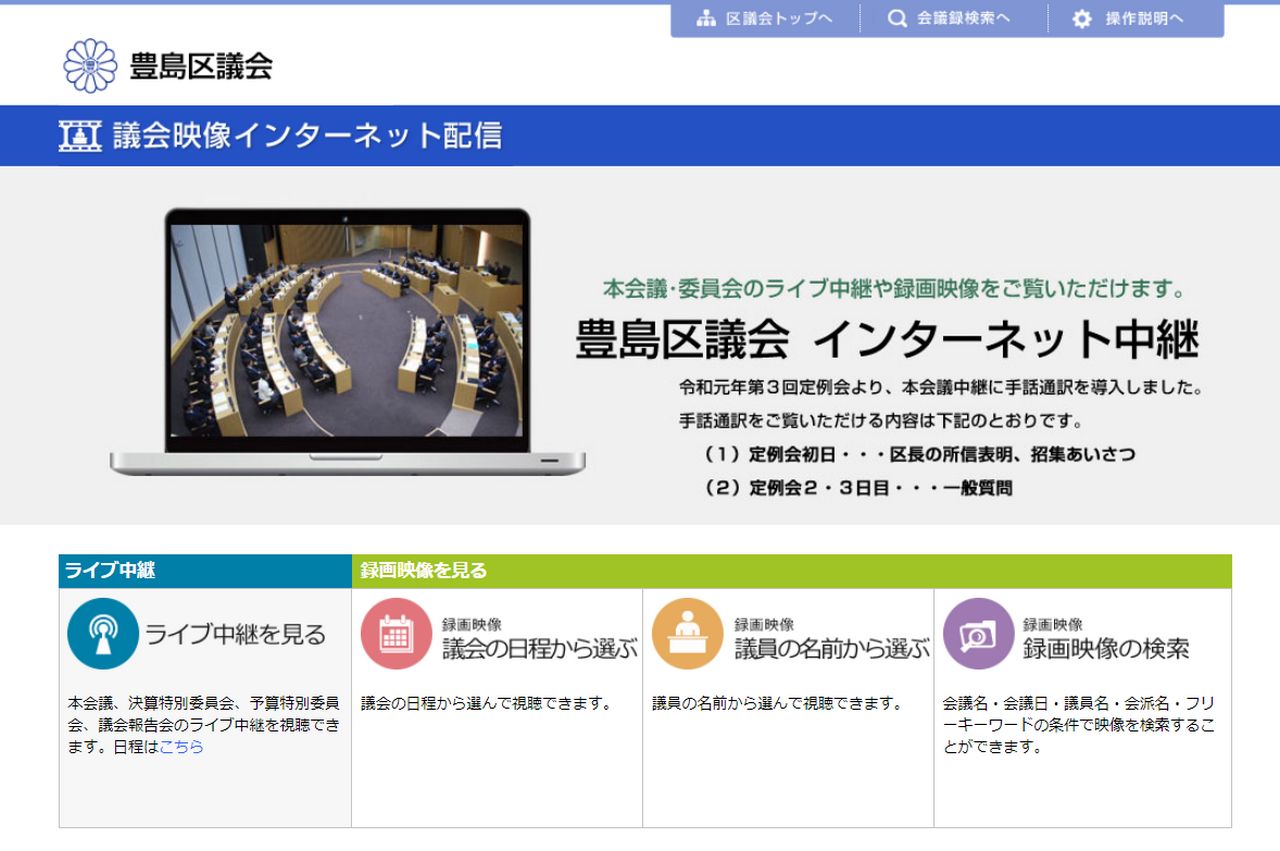This screenshot has width=1280, height=851.
Task: Click the ライブ中継を見る heading link
Action: [x=236, y=635]
